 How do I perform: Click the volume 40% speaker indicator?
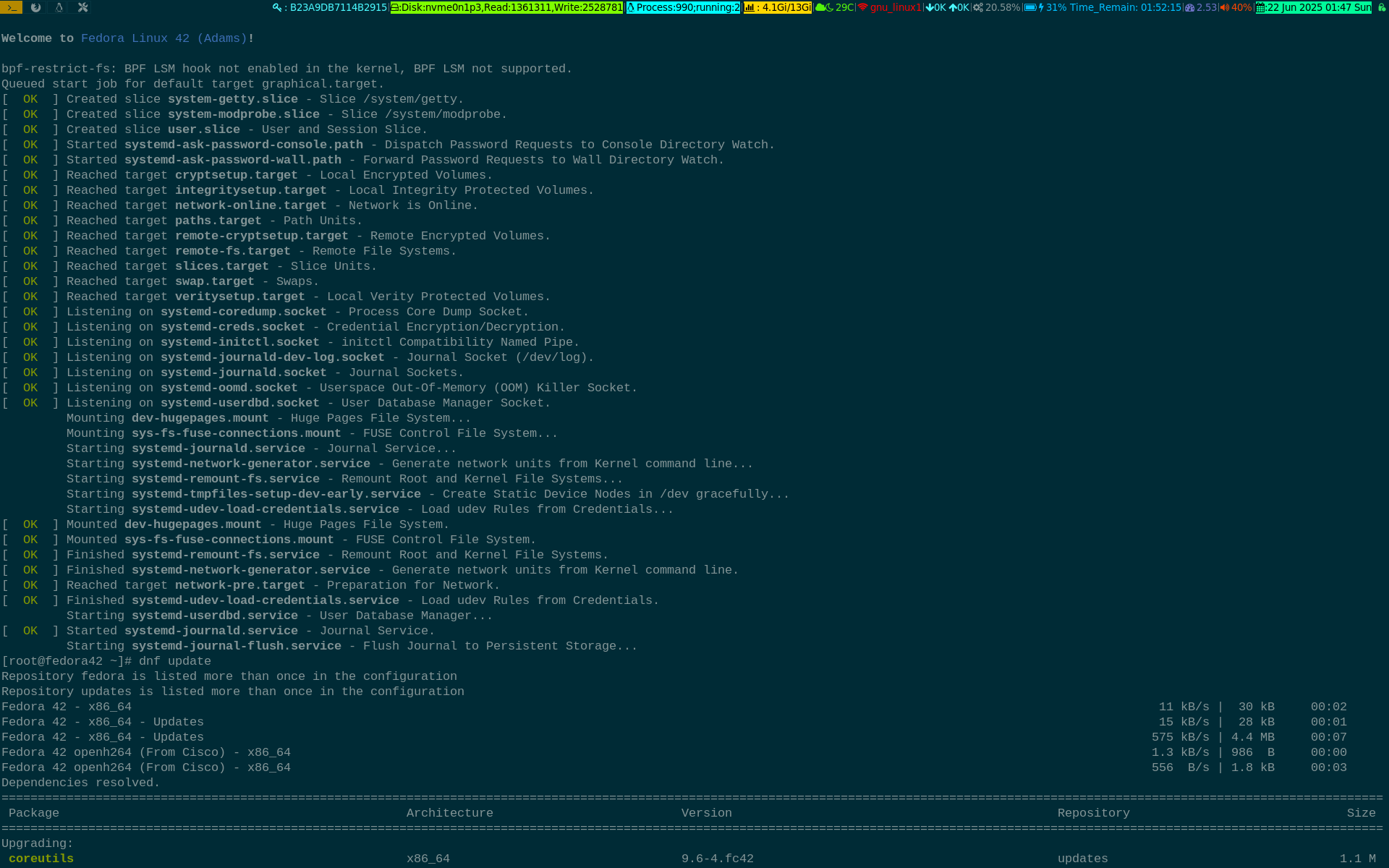[x=1236, y=7]
